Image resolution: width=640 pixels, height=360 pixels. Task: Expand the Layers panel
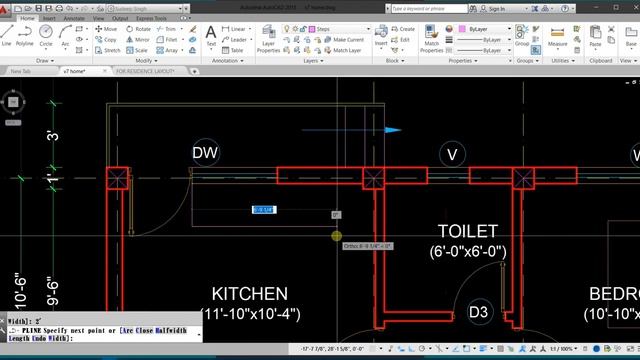click(313, 60)
